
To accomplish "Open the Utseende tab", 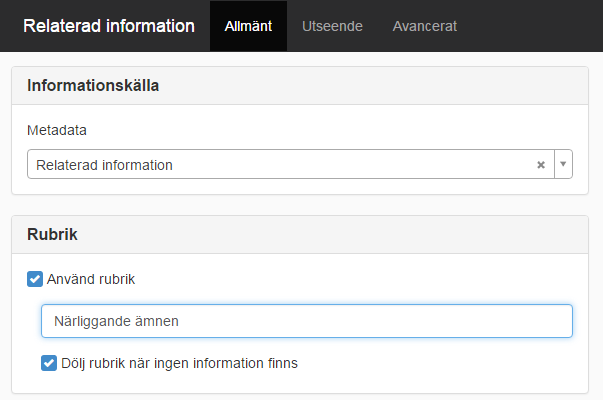I will [x=332, y=26].
